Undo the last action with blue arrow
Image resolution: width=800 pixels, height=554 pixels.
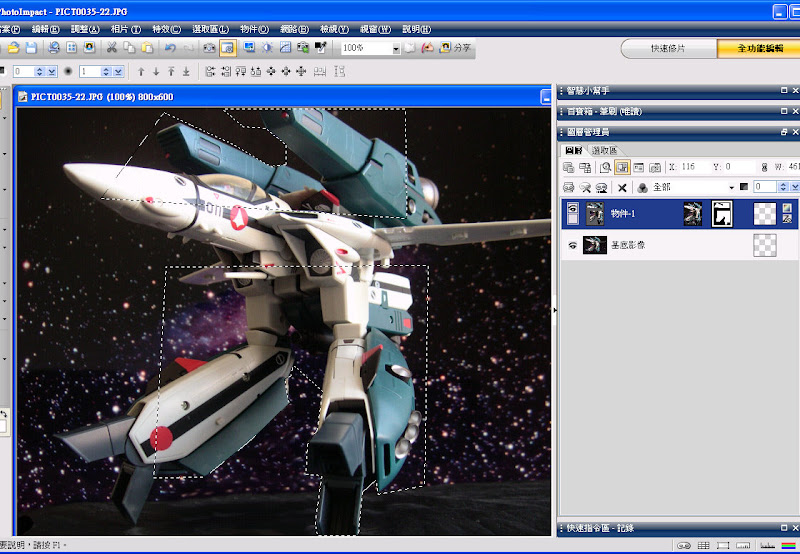pos(170,48)
